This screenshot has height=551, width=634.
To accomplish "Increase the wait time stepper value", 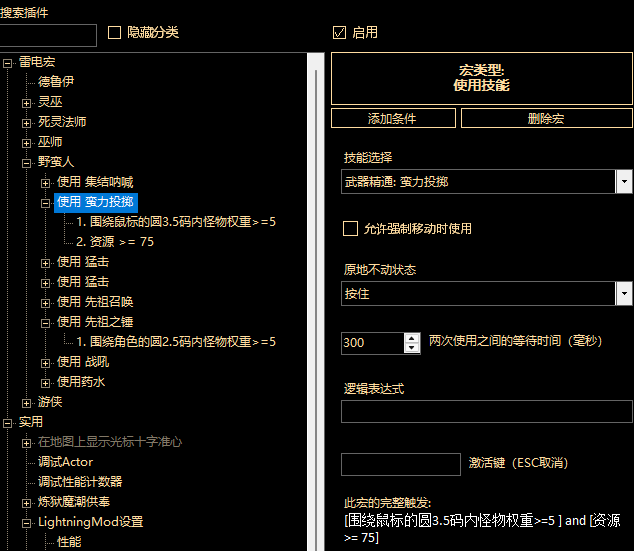I will (412, 337).
